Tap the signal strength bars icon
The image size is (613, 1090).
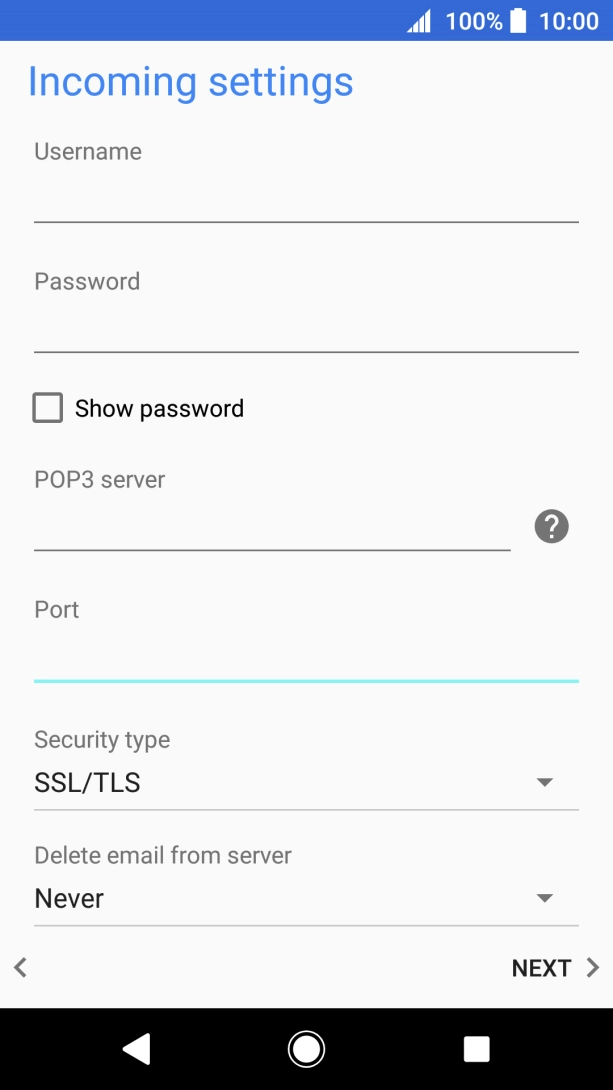click(x=417, y=20)
